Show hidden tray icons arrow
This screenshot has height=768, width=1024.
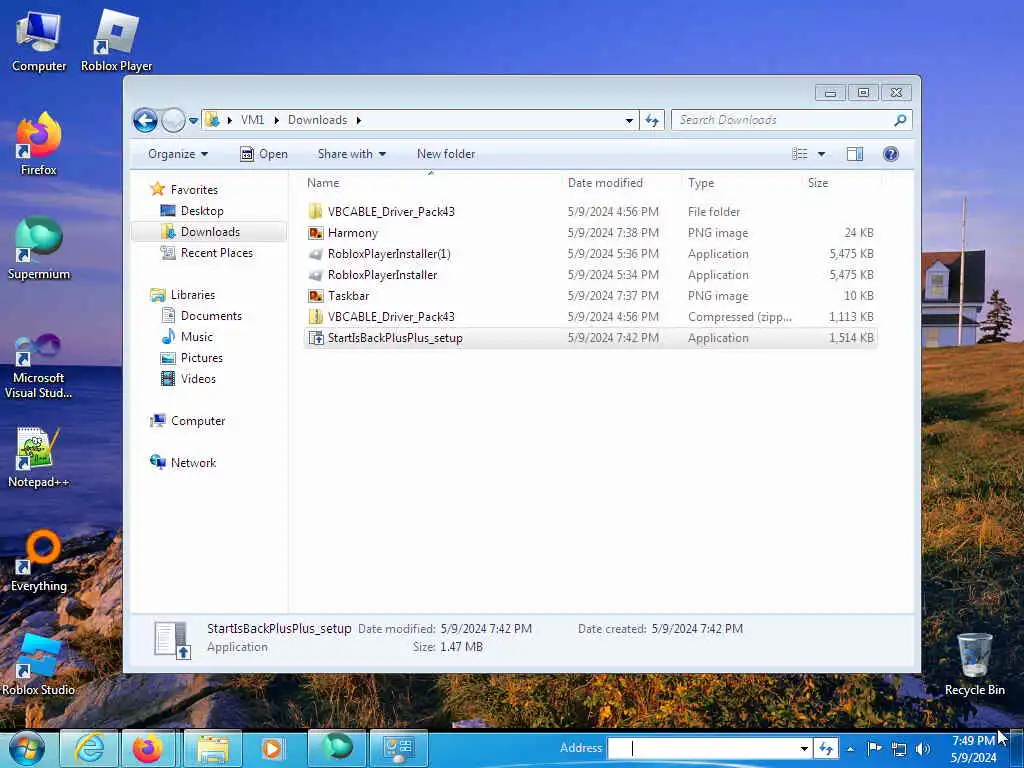[850, 749]
